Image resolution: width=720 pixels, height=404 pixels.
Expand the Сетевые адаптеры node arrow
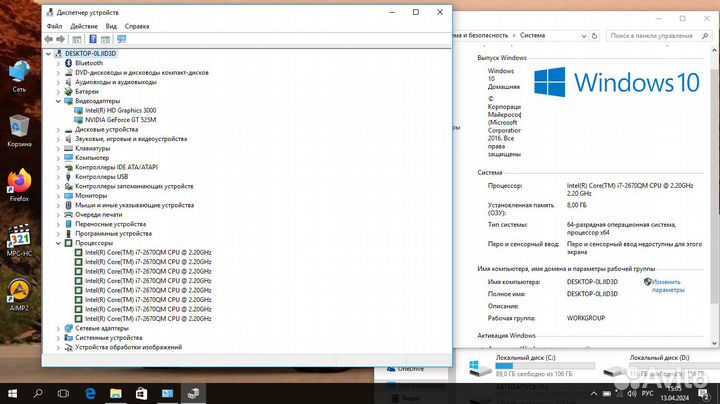click(x=58, y=328)
